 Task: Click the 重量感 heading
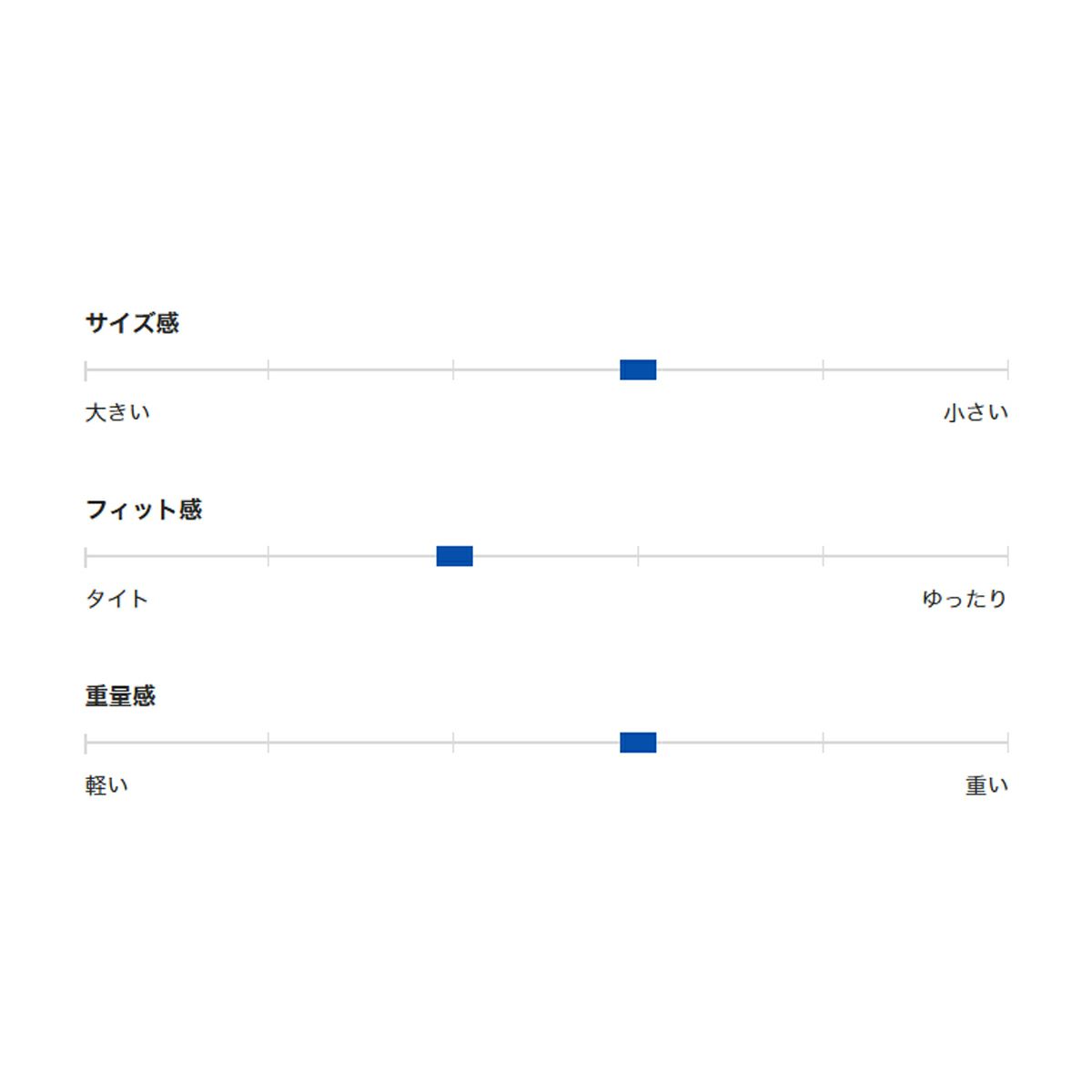(x=120, y=696)
